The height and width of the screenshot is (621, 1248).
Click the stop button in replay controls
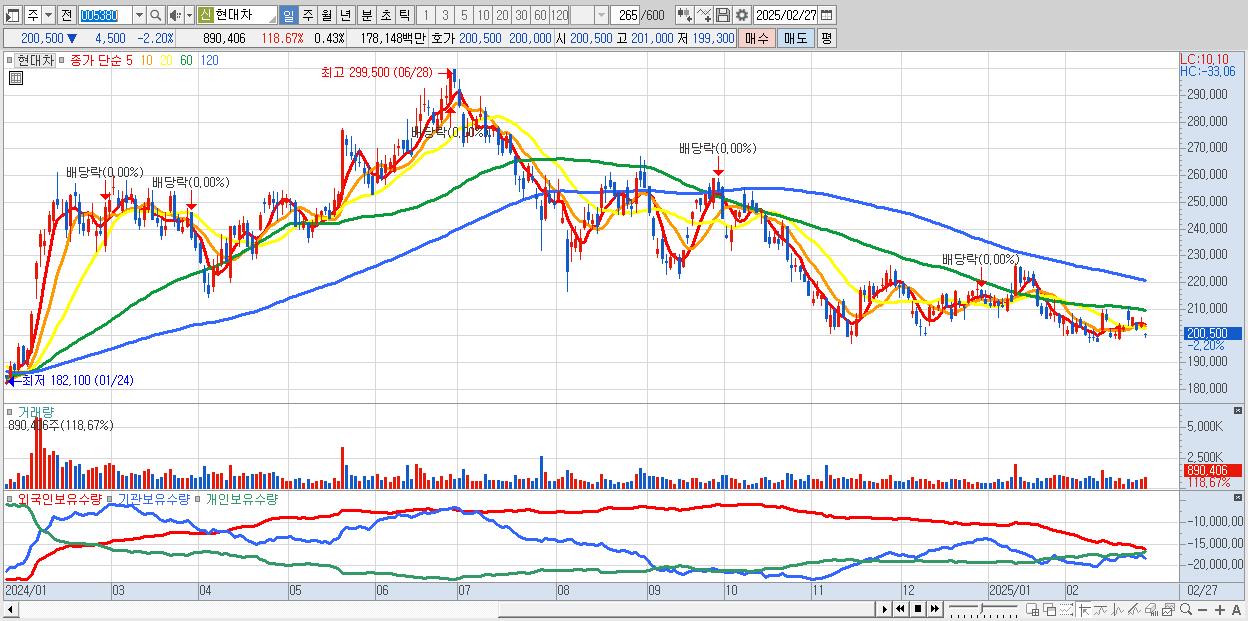[x=917, y=609]
